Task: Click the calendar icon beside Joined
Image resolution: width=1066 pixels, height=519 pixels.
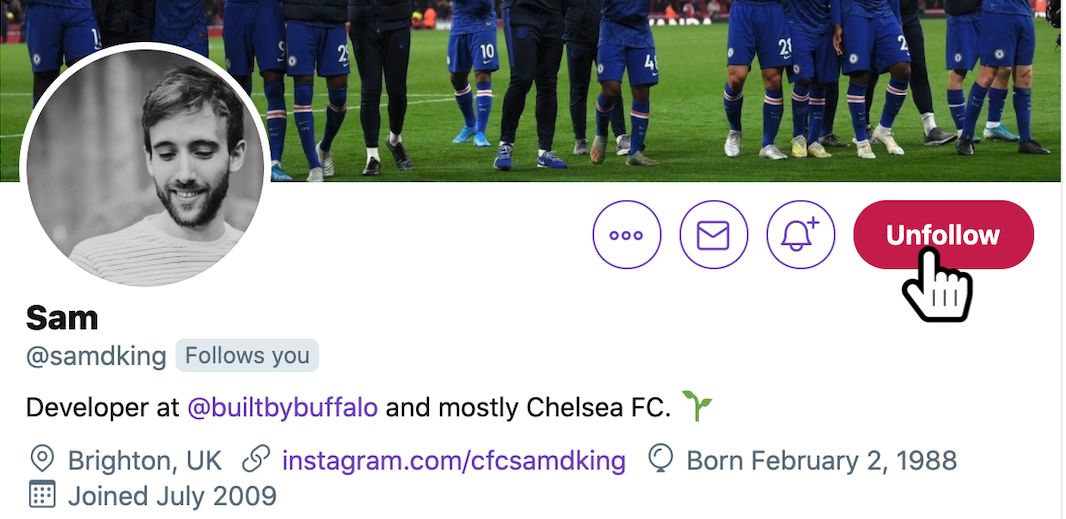Action: [x=42, y=494]
